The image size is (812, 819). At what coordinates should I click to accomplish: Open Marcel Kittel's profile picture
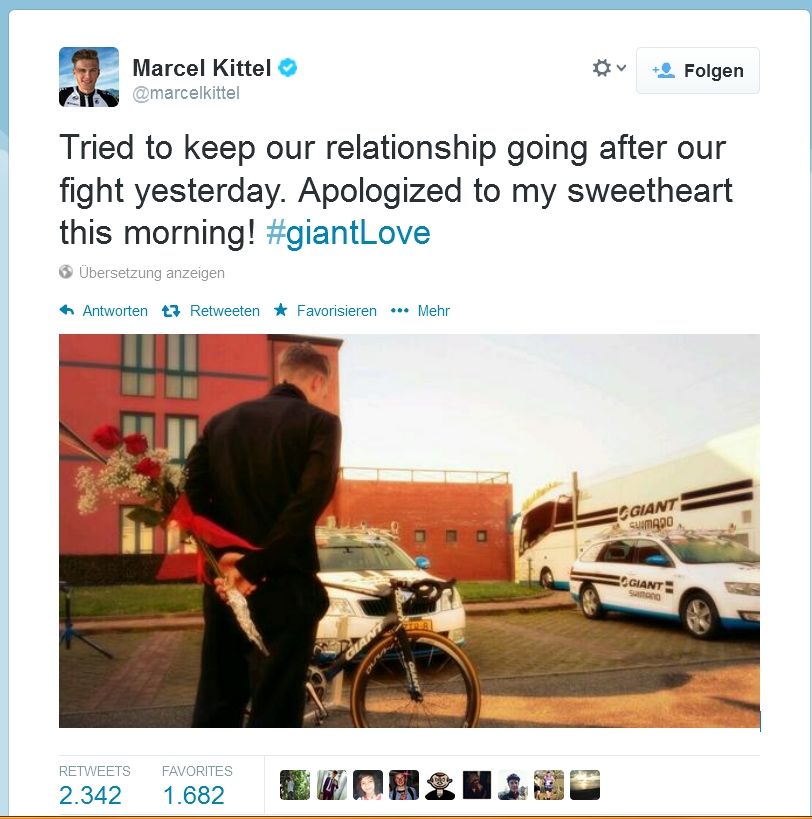(x=89, y=77)
